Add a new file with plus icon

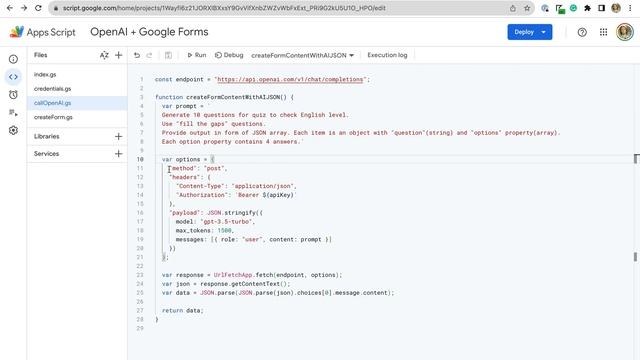coord(118,55)
